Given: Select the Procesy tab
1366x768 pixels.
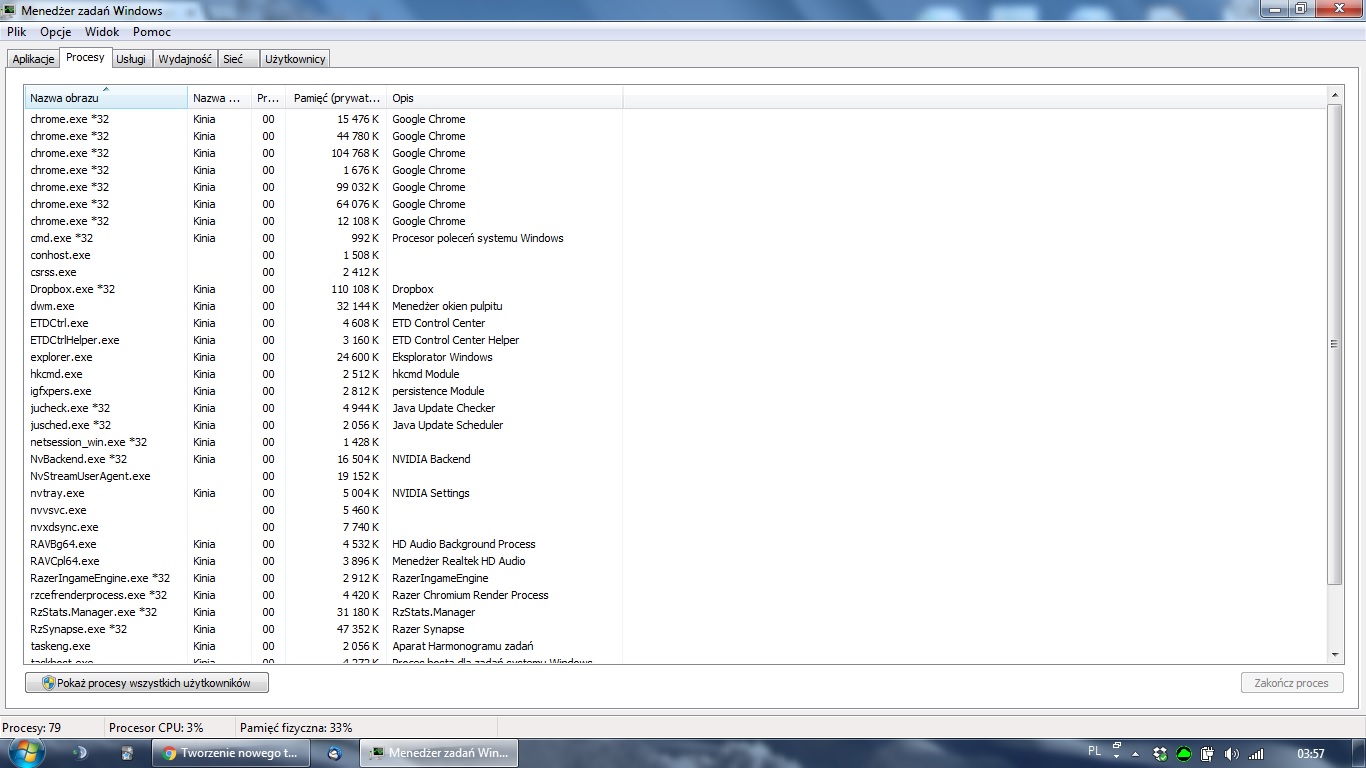Looking at the screenshot, I should pyautogui.click(x=85, y=57).
